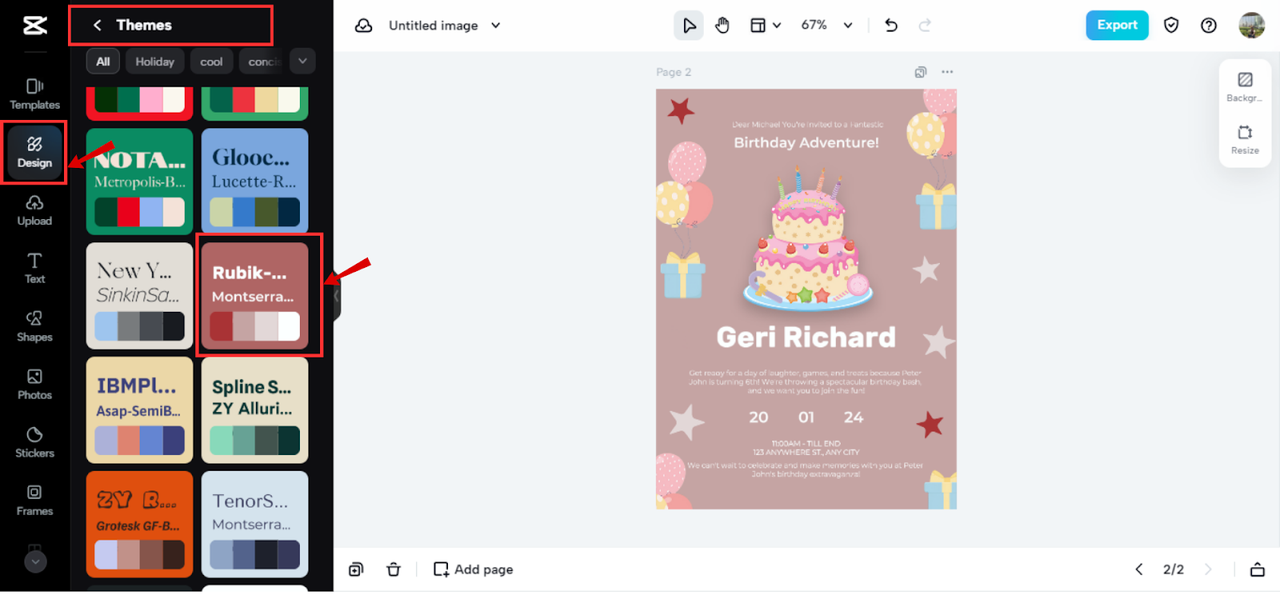Open the Untitled image name dropdown
Viewport: 1280px width, 595px height.
coord(445,25)
